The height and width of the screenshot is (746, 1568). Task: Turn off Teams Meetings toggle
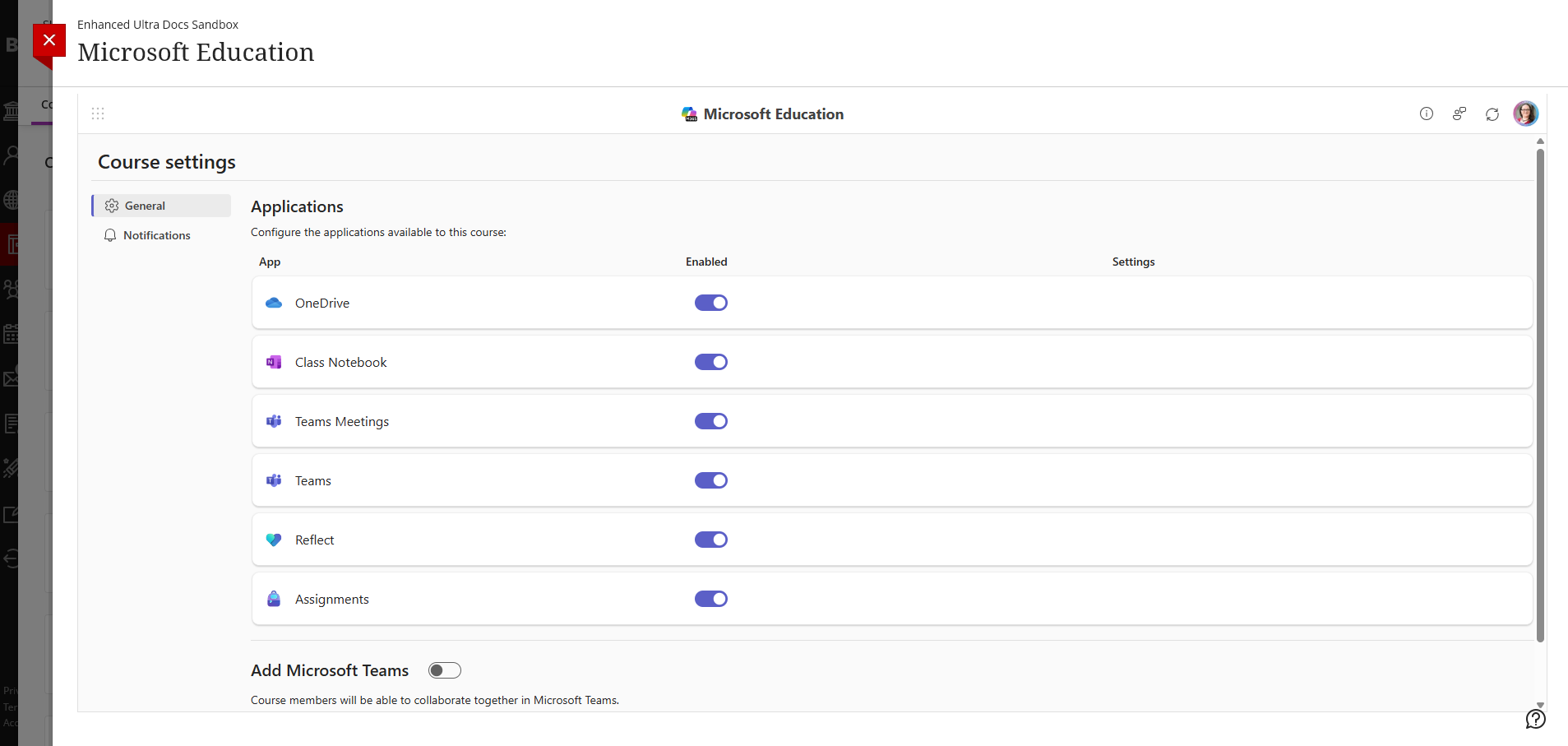pyautogui.click(x=711, y=421)
